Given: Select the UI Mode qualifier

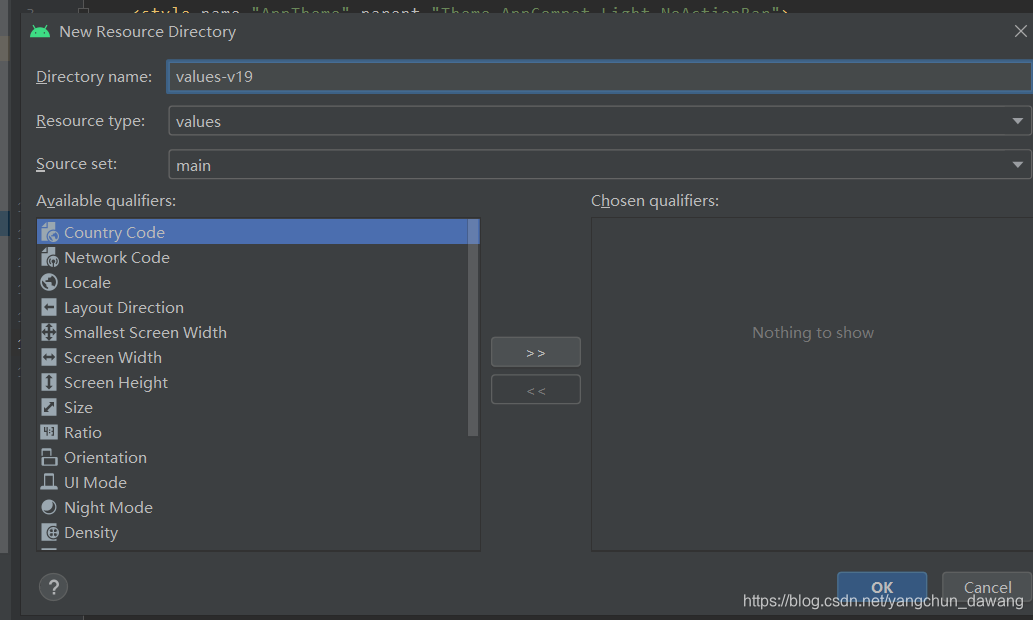Looking at the screenshot, I should pos(252,483).
